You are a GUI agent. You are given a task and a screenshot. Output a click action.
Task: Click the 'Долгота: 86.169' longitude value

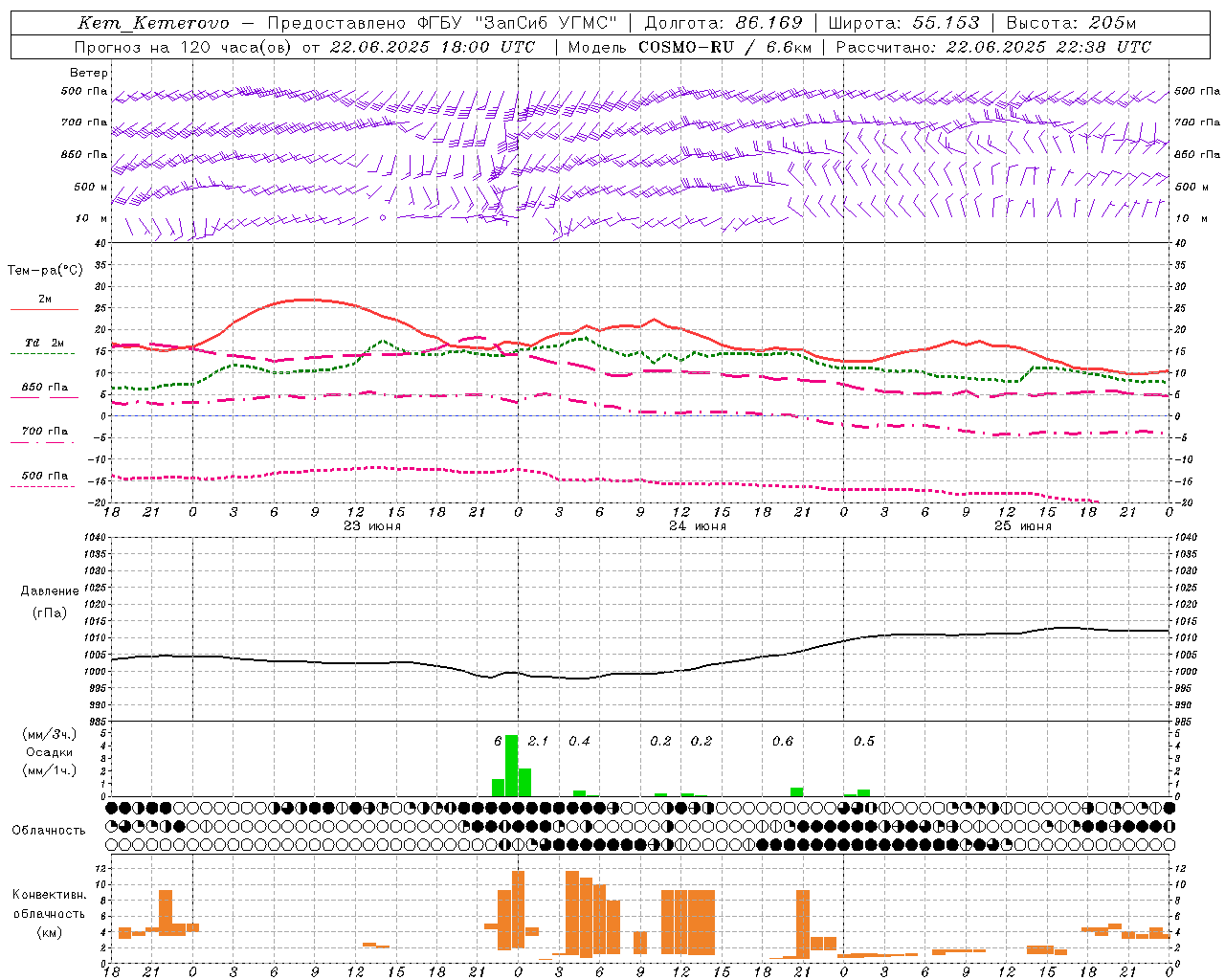pyautogui.click(x=724, y=23)
